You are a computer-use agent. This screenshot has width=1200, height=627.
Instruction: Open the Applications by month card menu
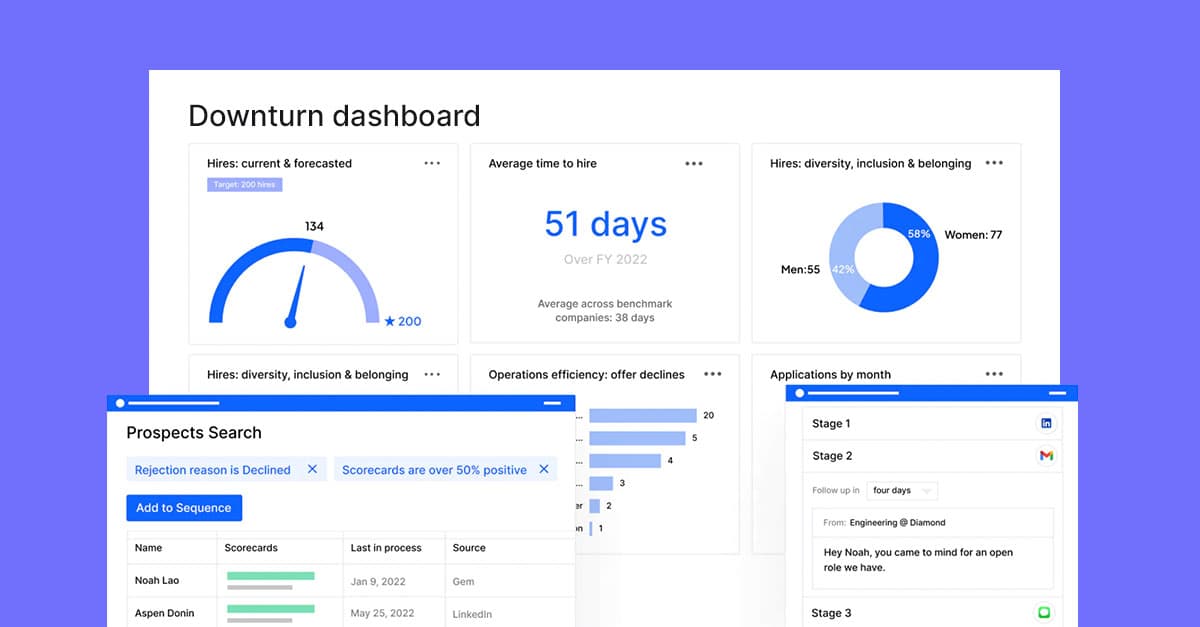[x=993, y=374]
